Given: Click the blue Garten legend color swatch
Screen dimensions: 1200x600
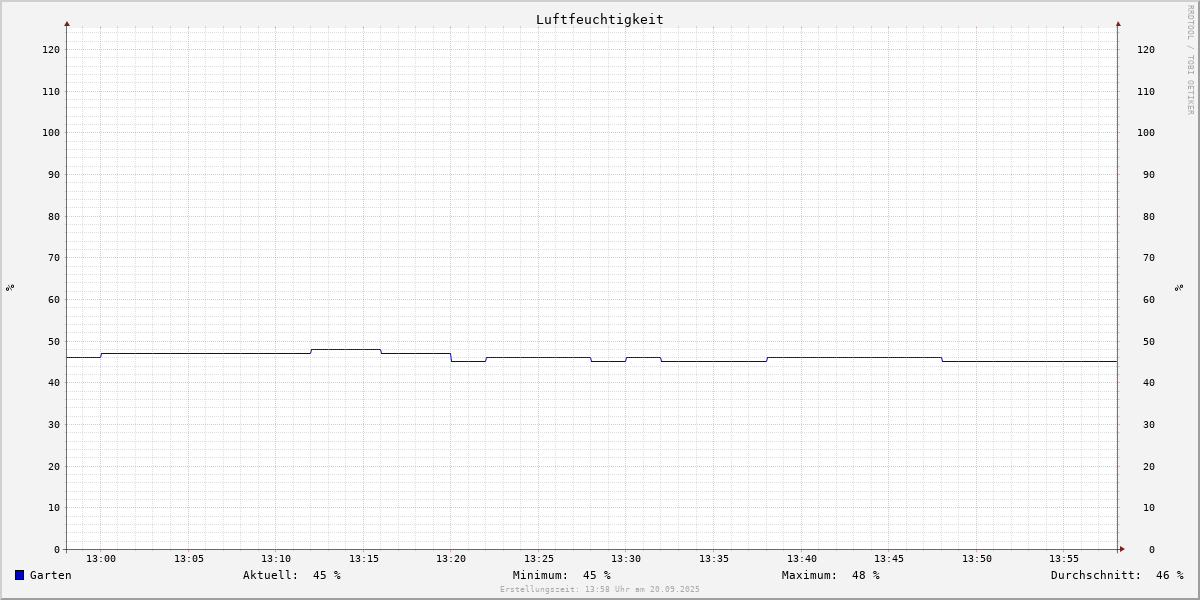Looking at the screenshot, I should tap(19, 575).
